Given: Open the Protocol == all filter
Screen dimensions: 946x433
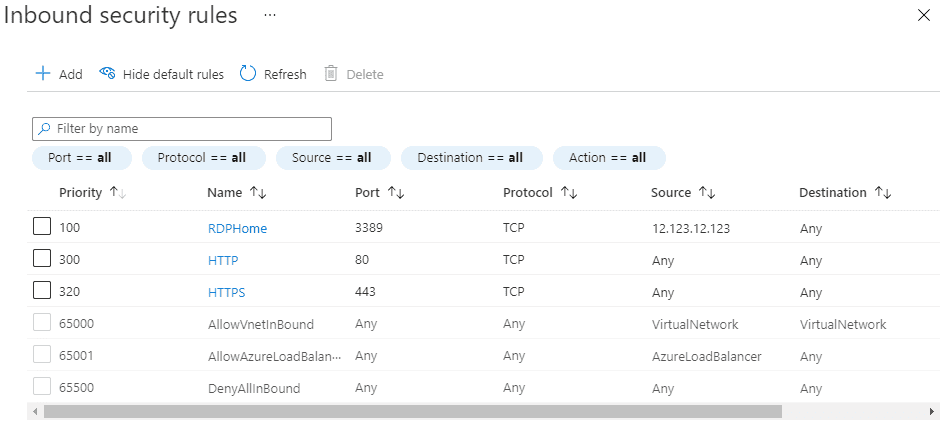Looking at the screenshot, I should (x=203, y=158).
